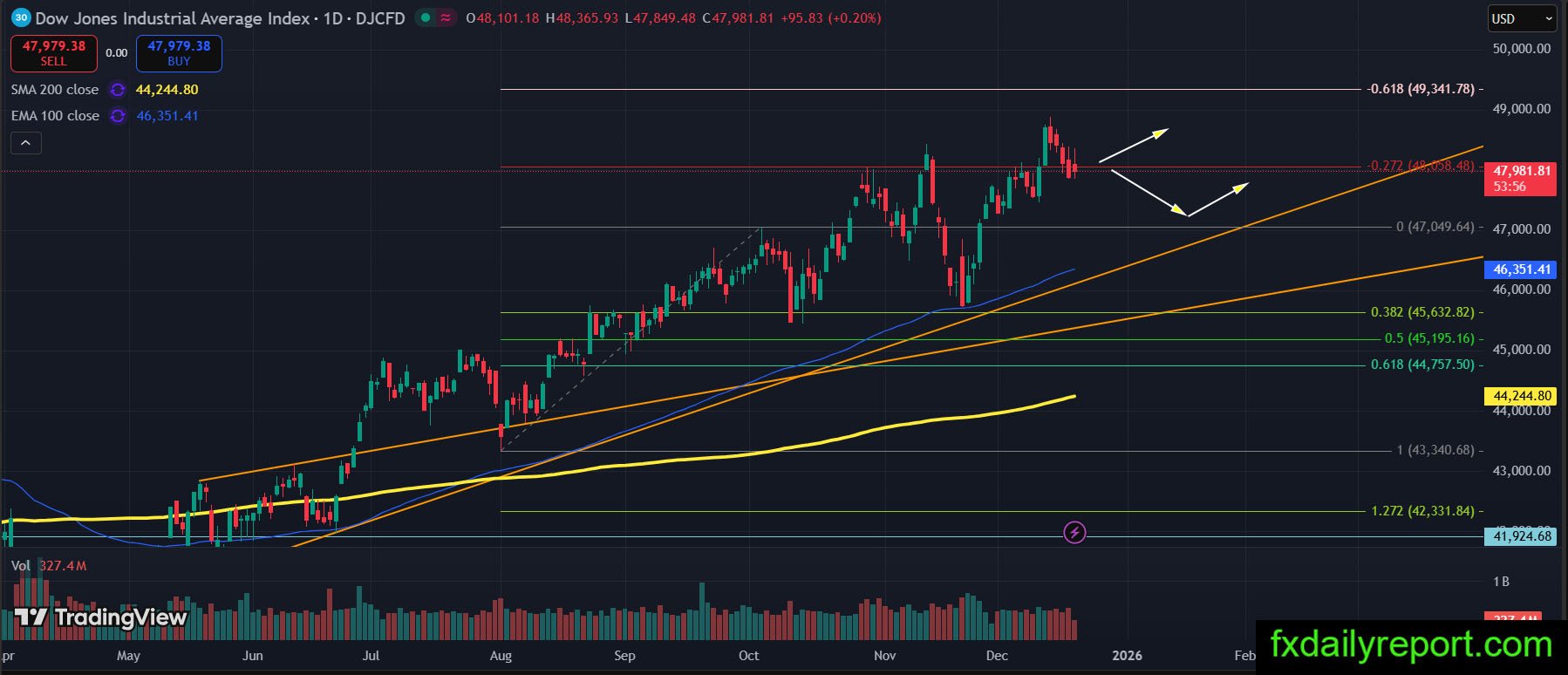Screen dimensions: 1568x675
Task: Click the low price value 47,849.48
Action: (x=665, y=17)
